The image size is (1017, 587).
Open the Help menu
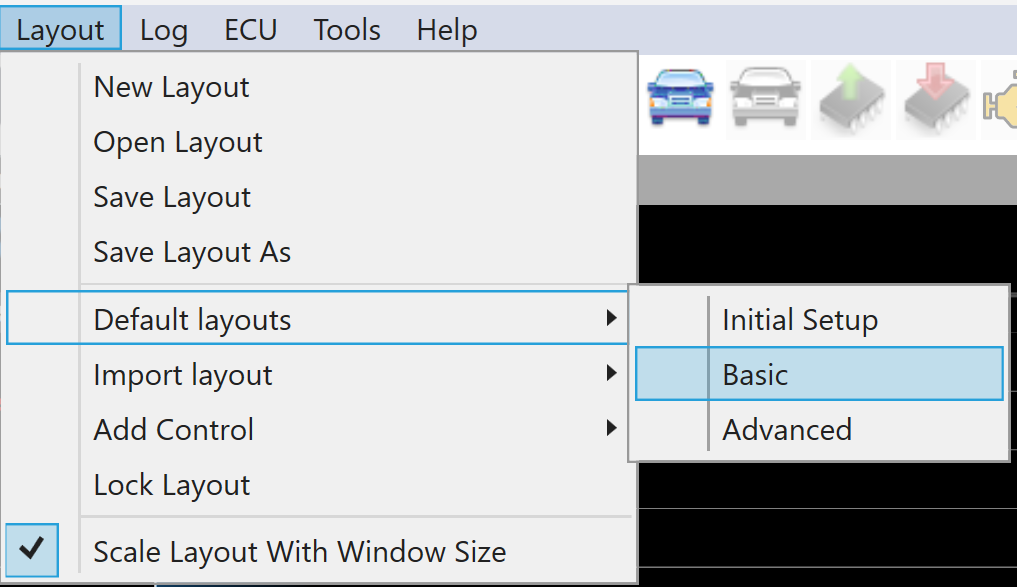point(447,30)
